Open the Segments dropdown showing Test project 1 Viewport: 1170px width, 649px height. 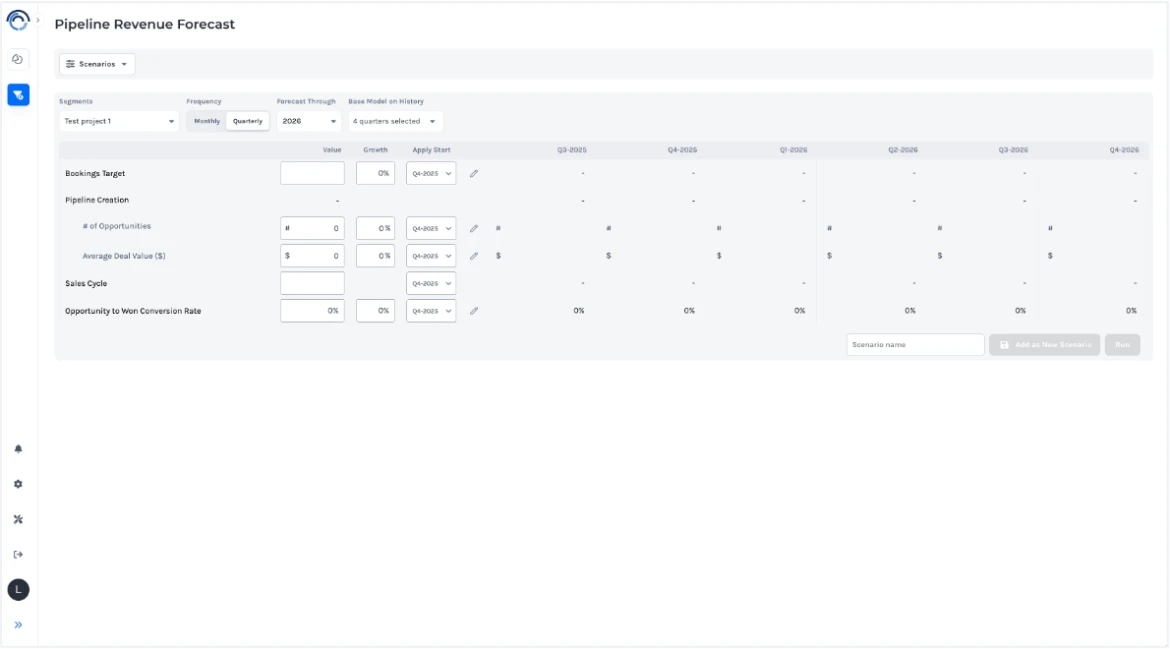click(118, 121)
